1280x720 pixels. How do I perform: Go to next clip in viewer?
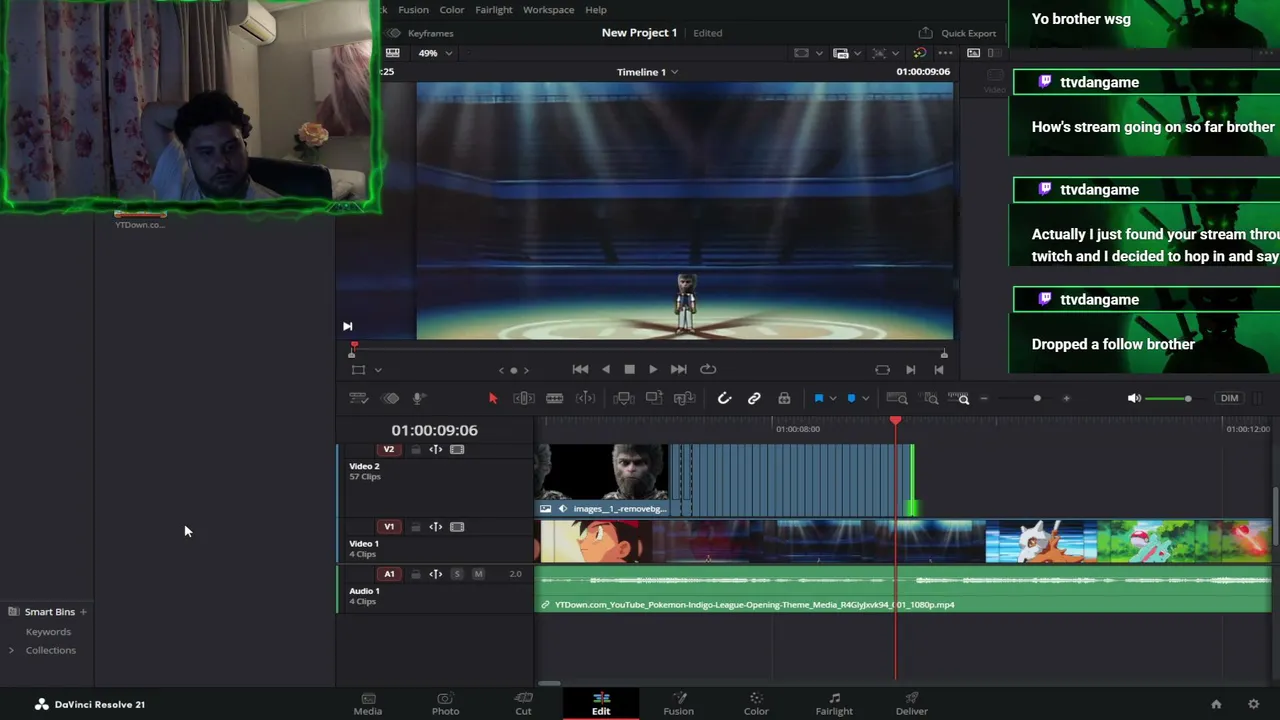click(910, 369)
